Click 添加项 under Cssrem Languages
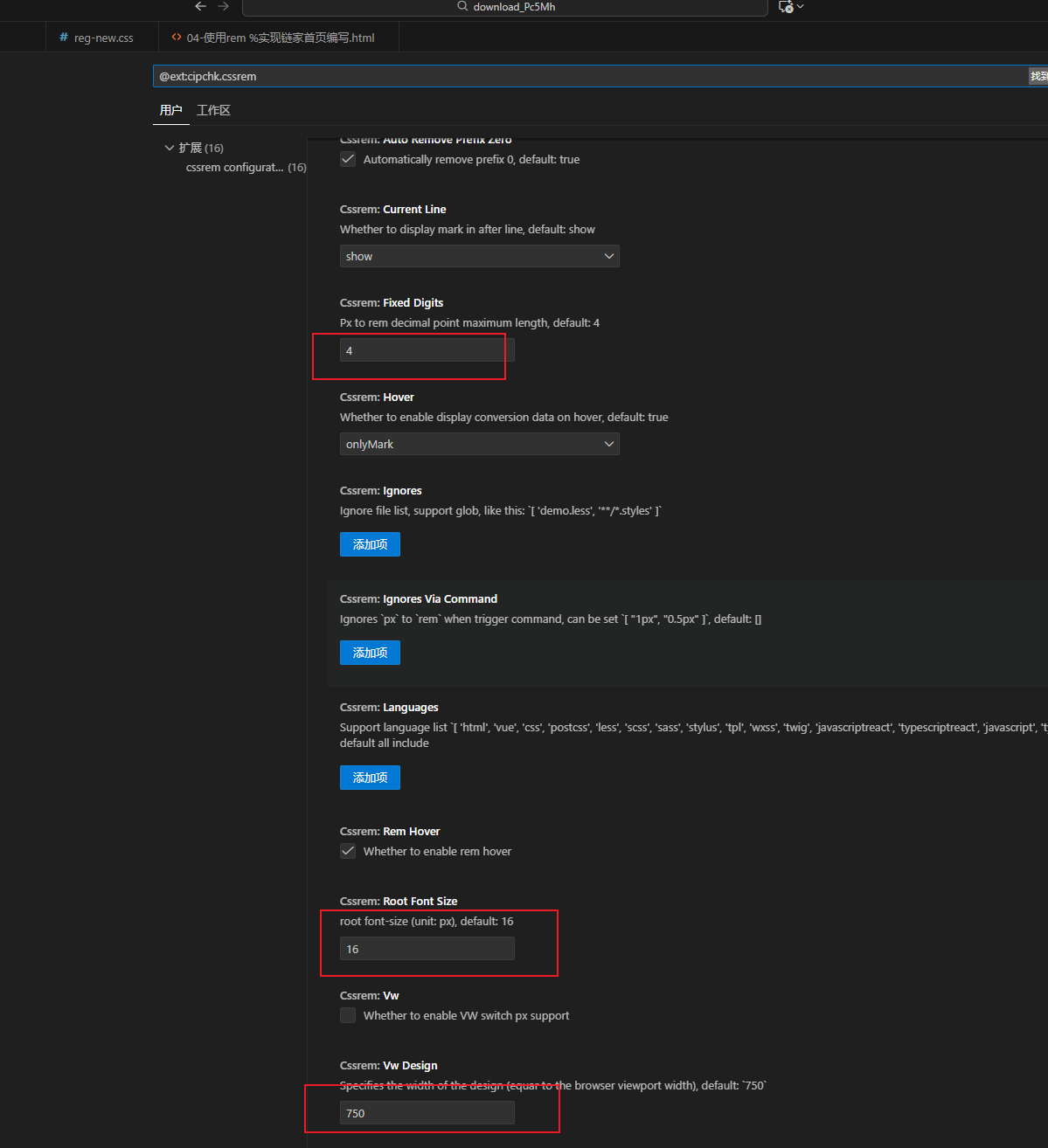The width and height of the screenshot is (1048, 1148). point(369,777)
